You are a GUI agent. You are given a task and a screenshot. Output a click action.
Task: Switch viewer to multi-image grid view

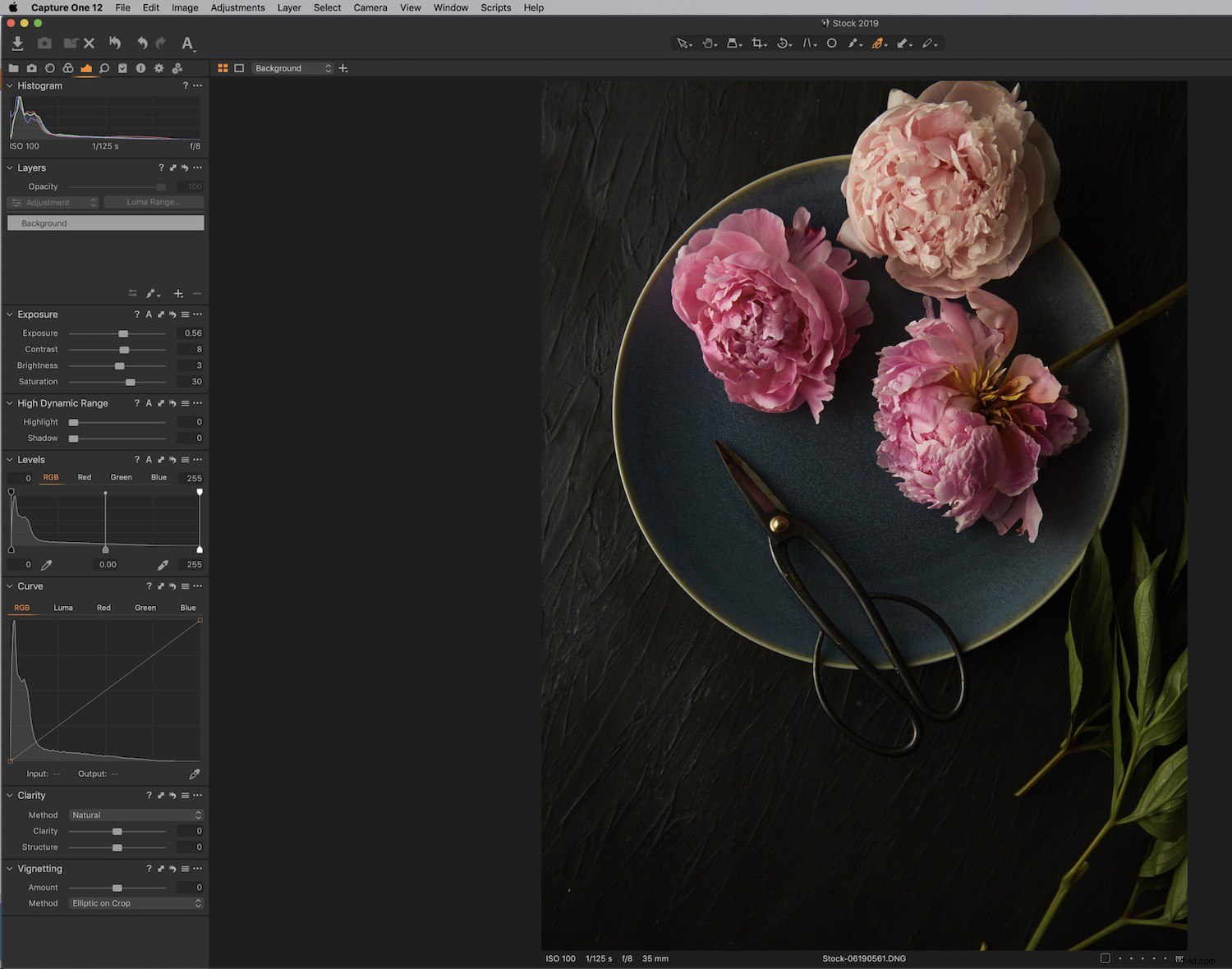[x=223, y=68]
